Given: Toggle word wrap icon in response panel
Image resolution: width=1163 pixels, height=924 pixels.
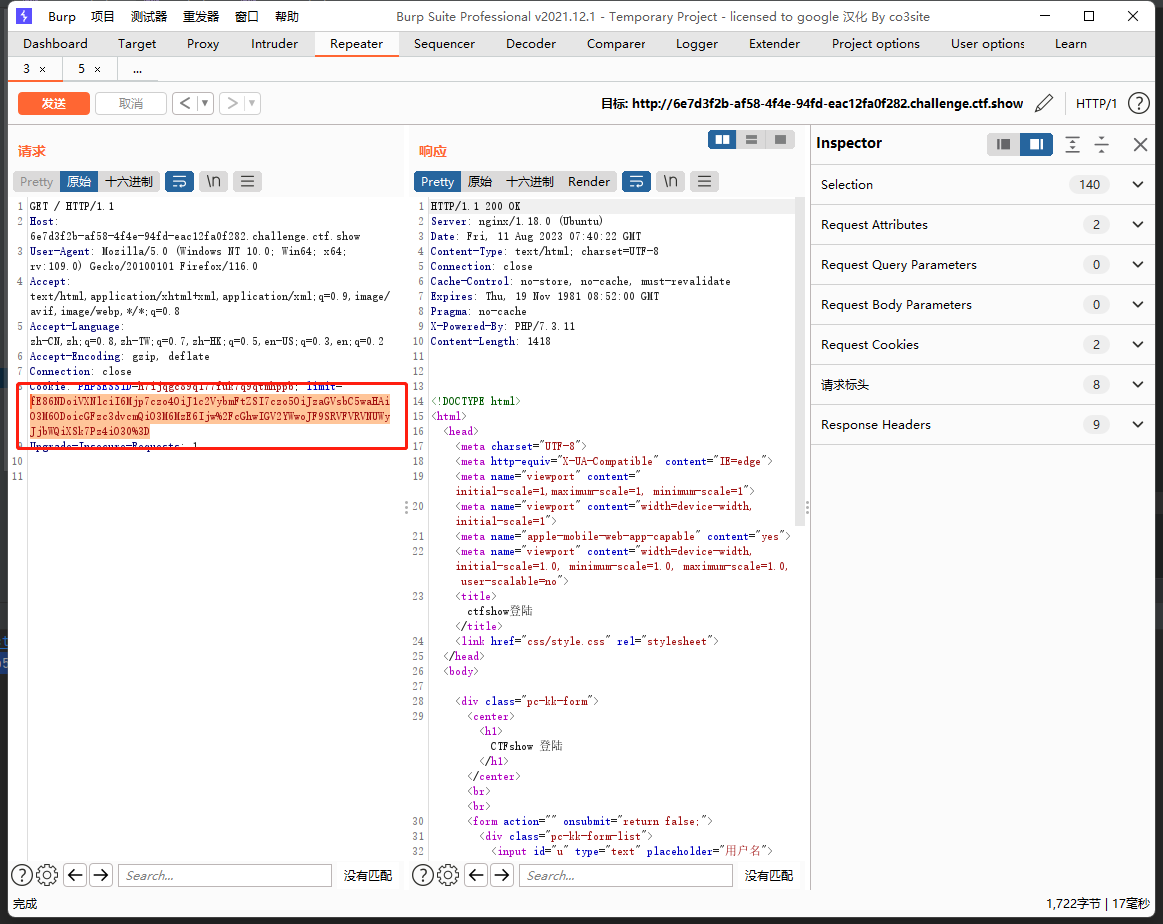Looking at the screenshot, I should [x=636, y=182].
